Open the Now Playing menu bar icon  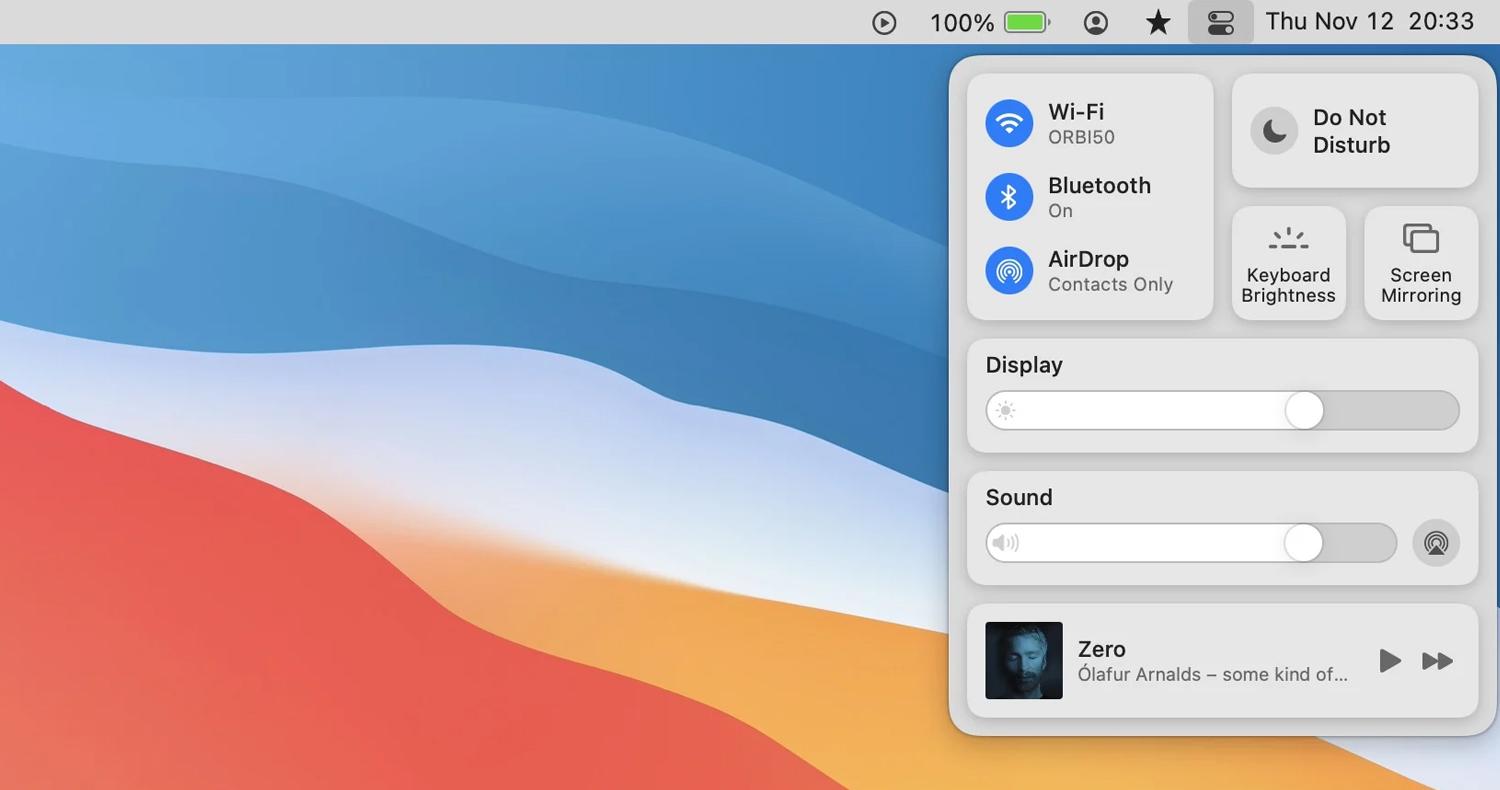click(x=884, y=22)
